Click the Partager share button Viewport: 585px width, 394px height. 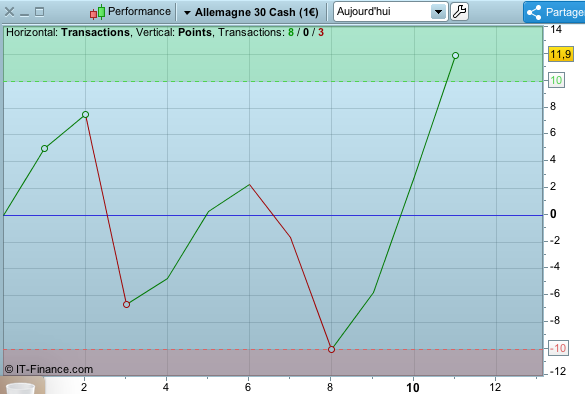coord(554,12)
